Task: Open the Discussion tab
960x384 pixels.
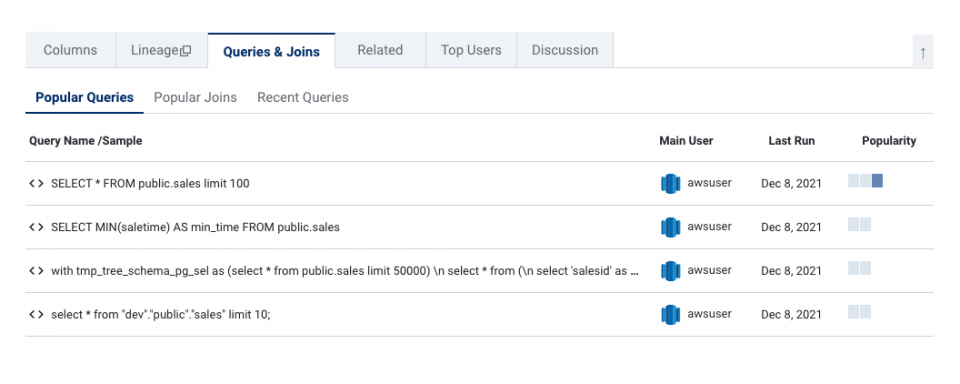Action: (565, 50)
